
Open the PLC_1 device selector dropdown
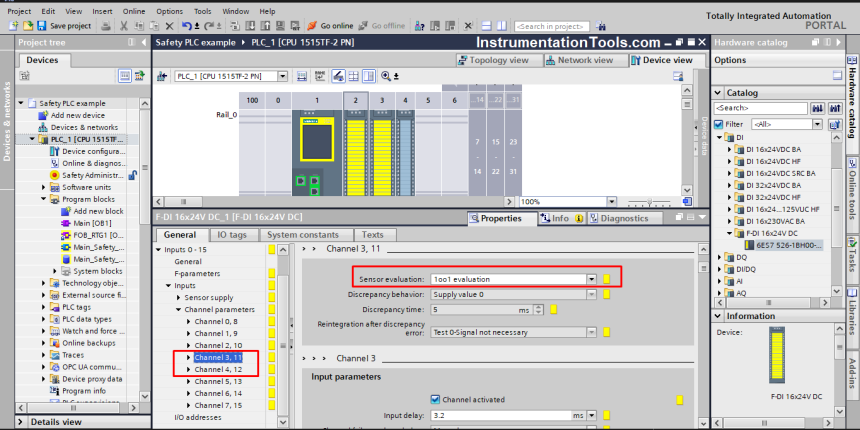[282, 76]
